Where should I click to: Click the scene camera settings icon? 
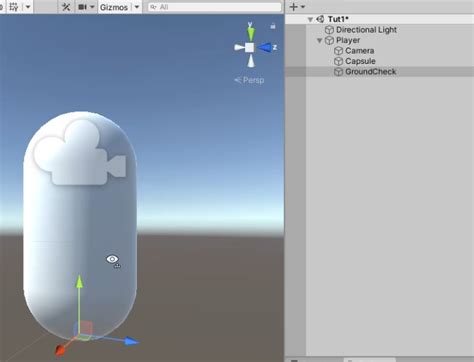click(82, 7)
